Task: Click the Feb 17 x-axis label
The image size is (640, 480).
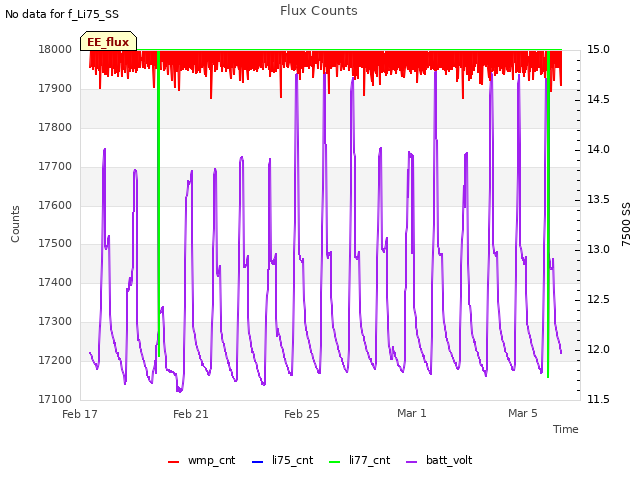Action: [x=80, y=414]
